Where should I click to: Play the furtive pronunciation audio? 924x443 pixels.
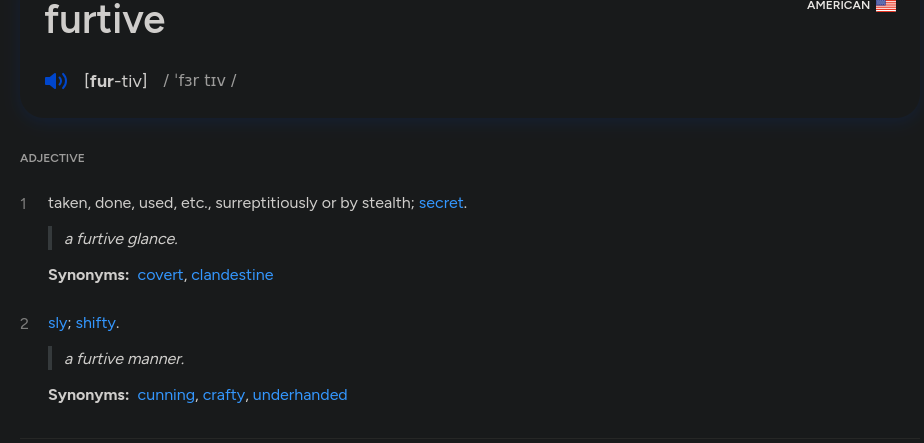(x=56, y=81)
